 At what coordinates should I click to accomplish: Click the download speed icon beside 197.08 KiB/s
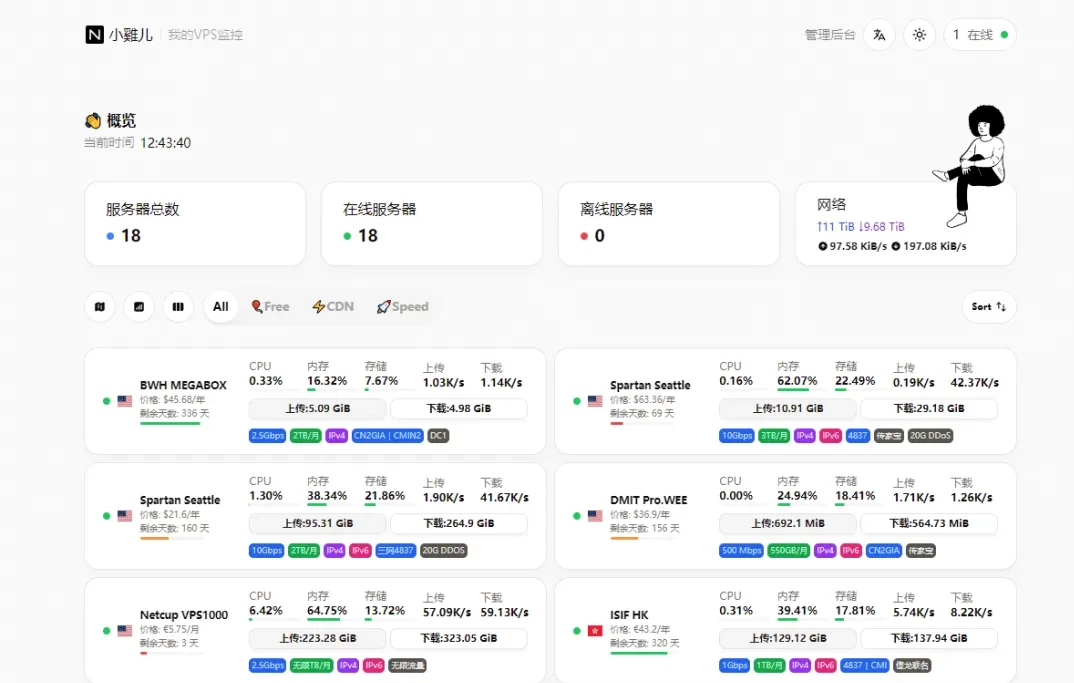tap(895, 246)
